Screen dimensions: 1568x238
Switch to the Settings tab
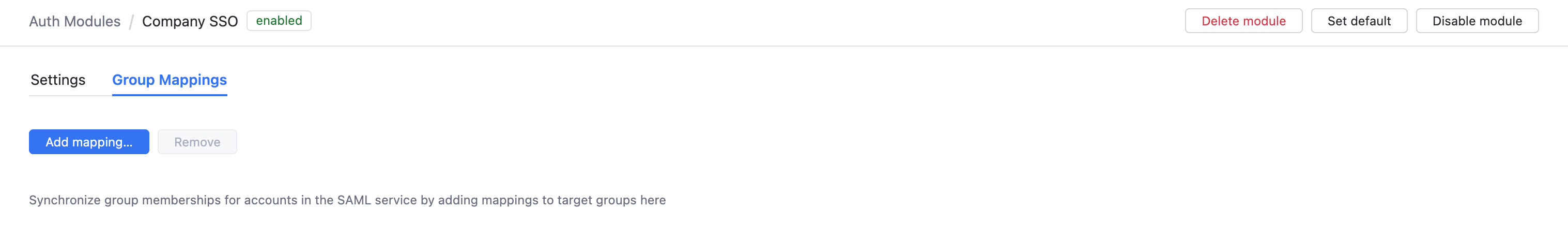[x=58, y=80]
